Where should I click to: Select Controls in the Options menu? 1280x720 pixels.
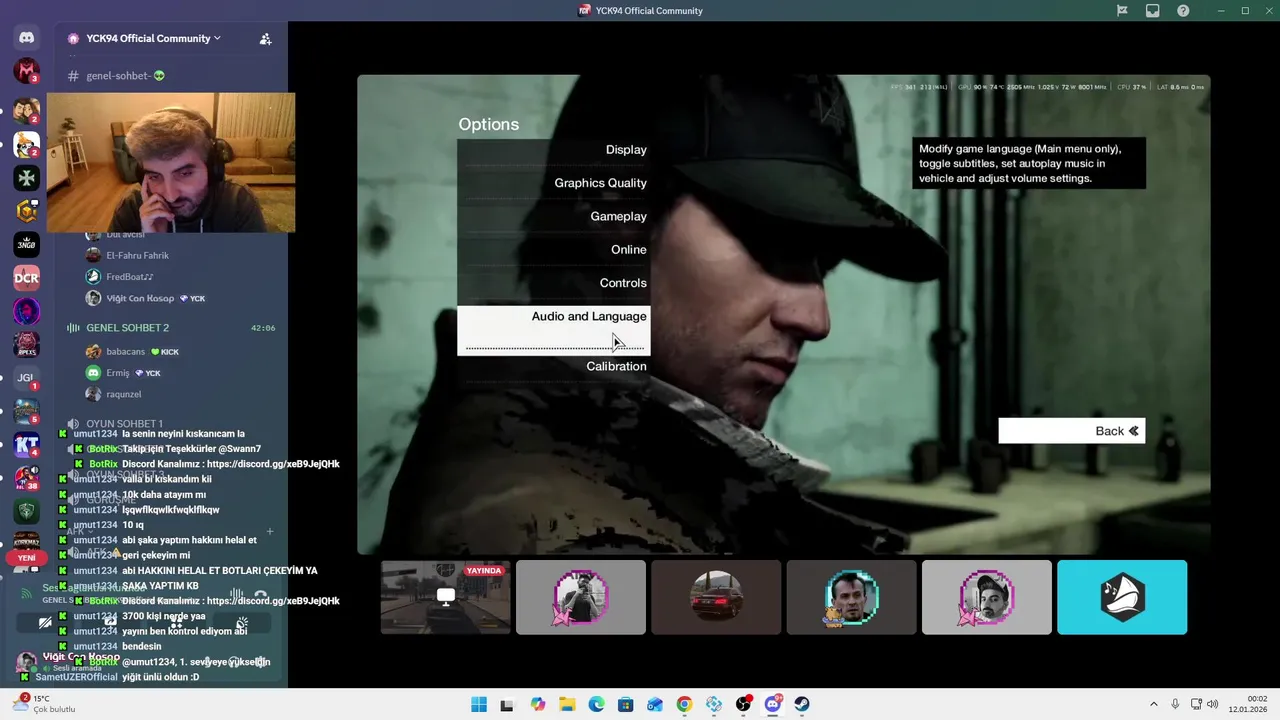(554, 283)
